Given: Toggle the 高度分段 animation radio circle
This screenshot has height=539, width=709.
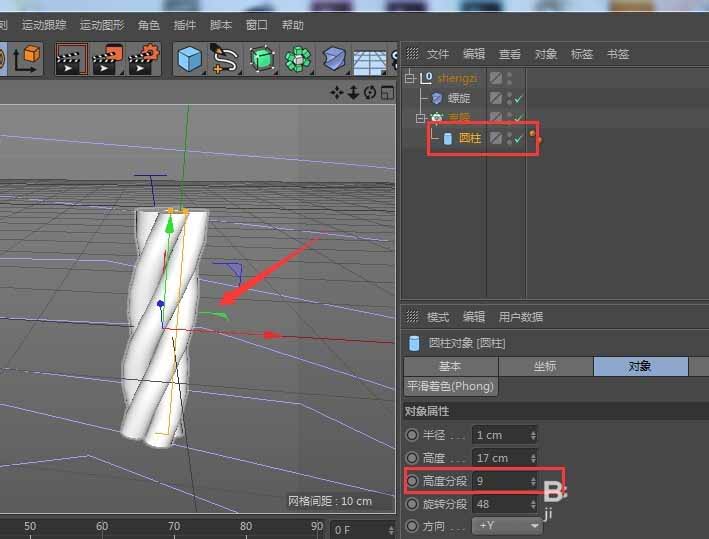Looking at the screenshot, I should [x=412, y=481].
